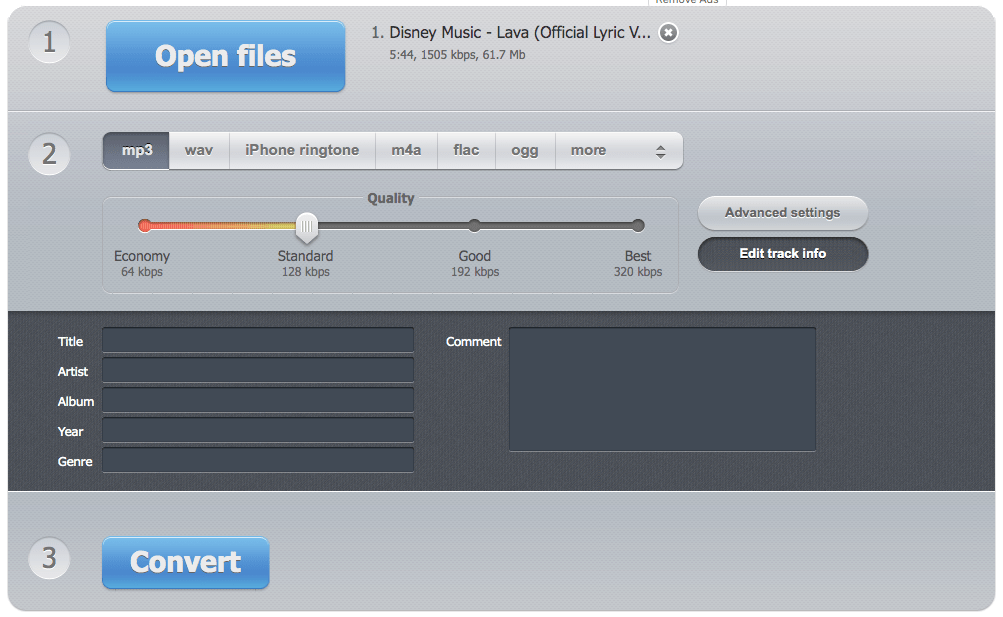The height and width of the screenshot is (617, 1003).
Task: Click the Open files button
Action: [x=224, y=56]
